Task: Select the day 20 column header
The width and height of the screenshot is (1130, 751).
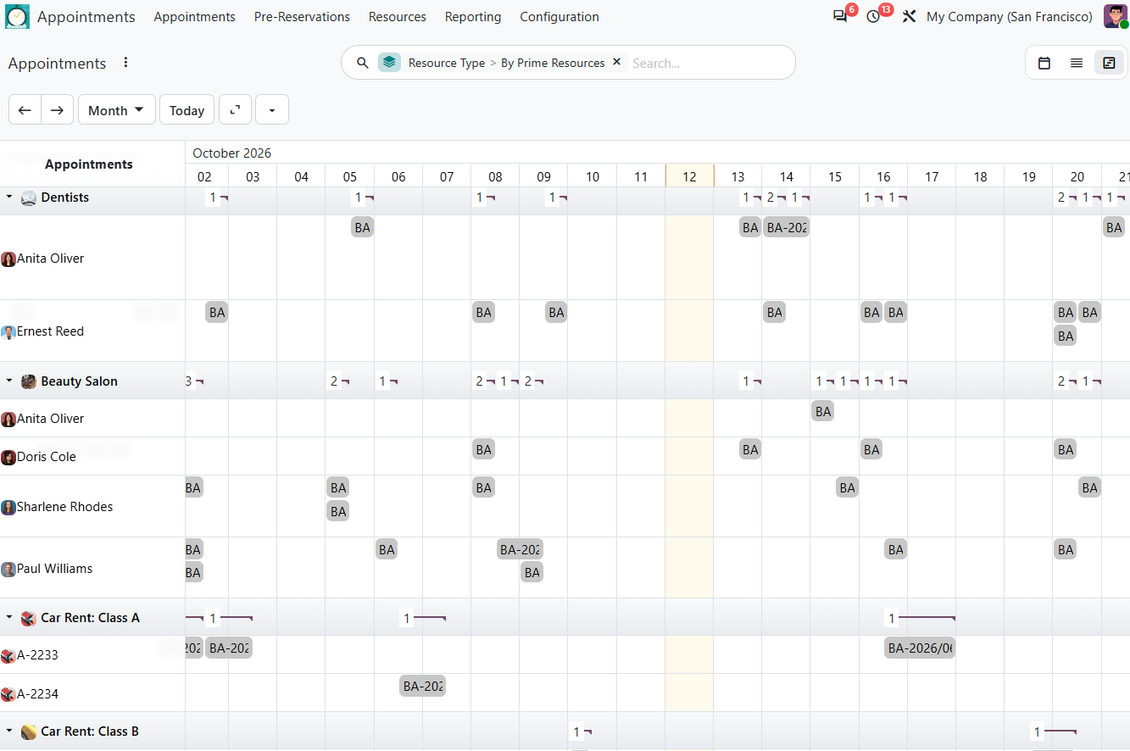Action: coord(1077,177)
